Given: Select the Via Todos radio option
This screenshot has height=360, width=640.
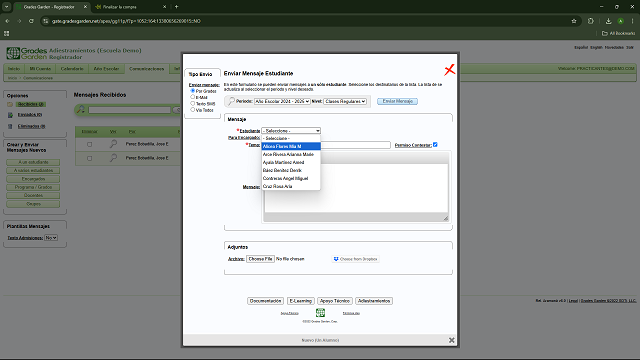Looking at the screenshot, I should (x=193, y=110).
